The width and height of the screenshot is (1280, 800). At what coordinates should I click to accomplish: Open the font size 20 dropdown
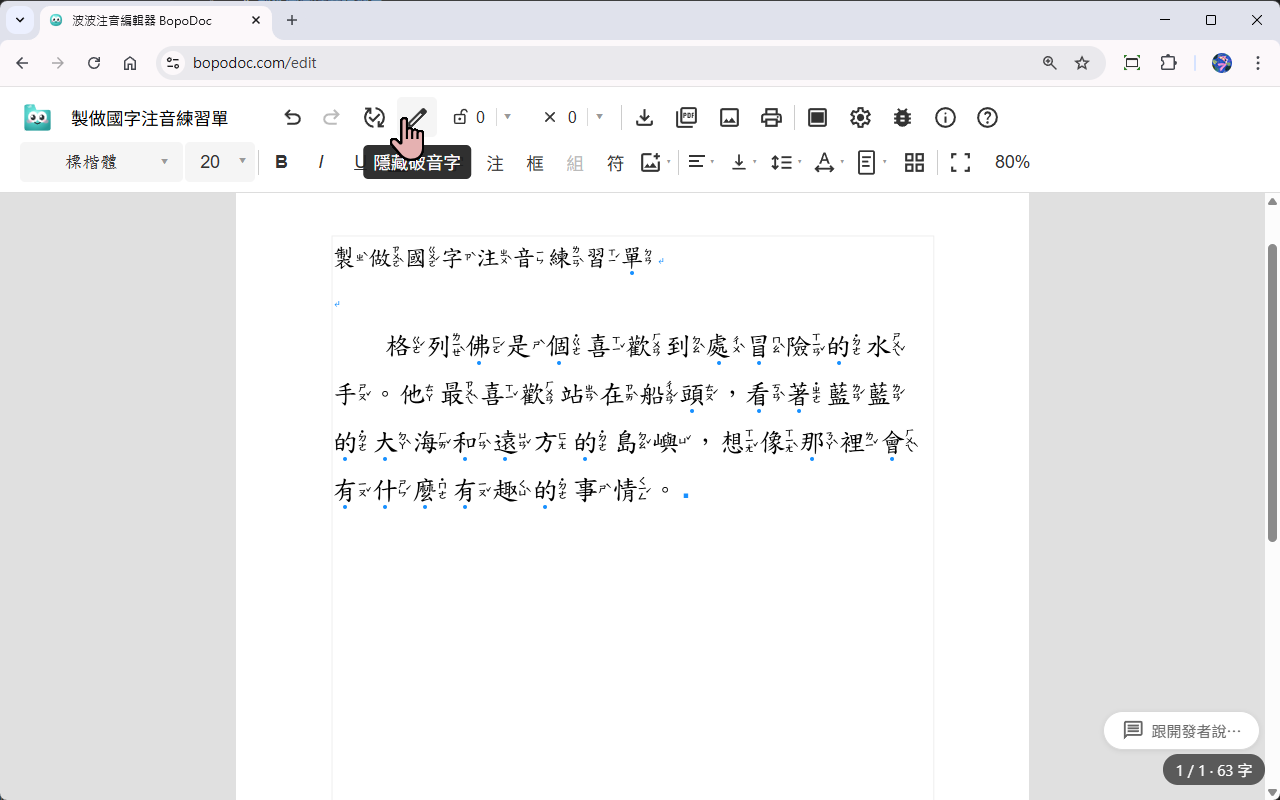click(220, 162)
